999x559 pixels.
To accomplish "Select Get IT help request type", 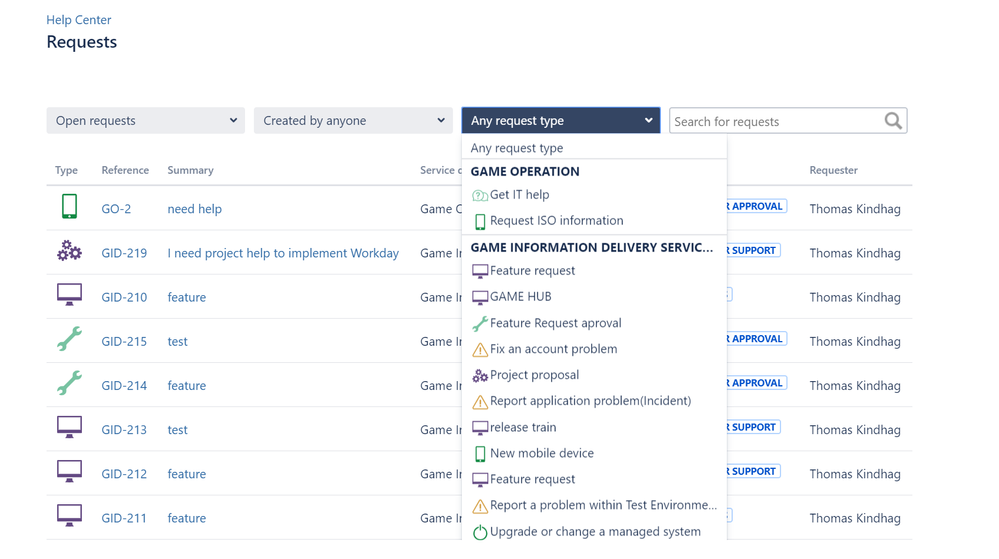I will 594,195.
